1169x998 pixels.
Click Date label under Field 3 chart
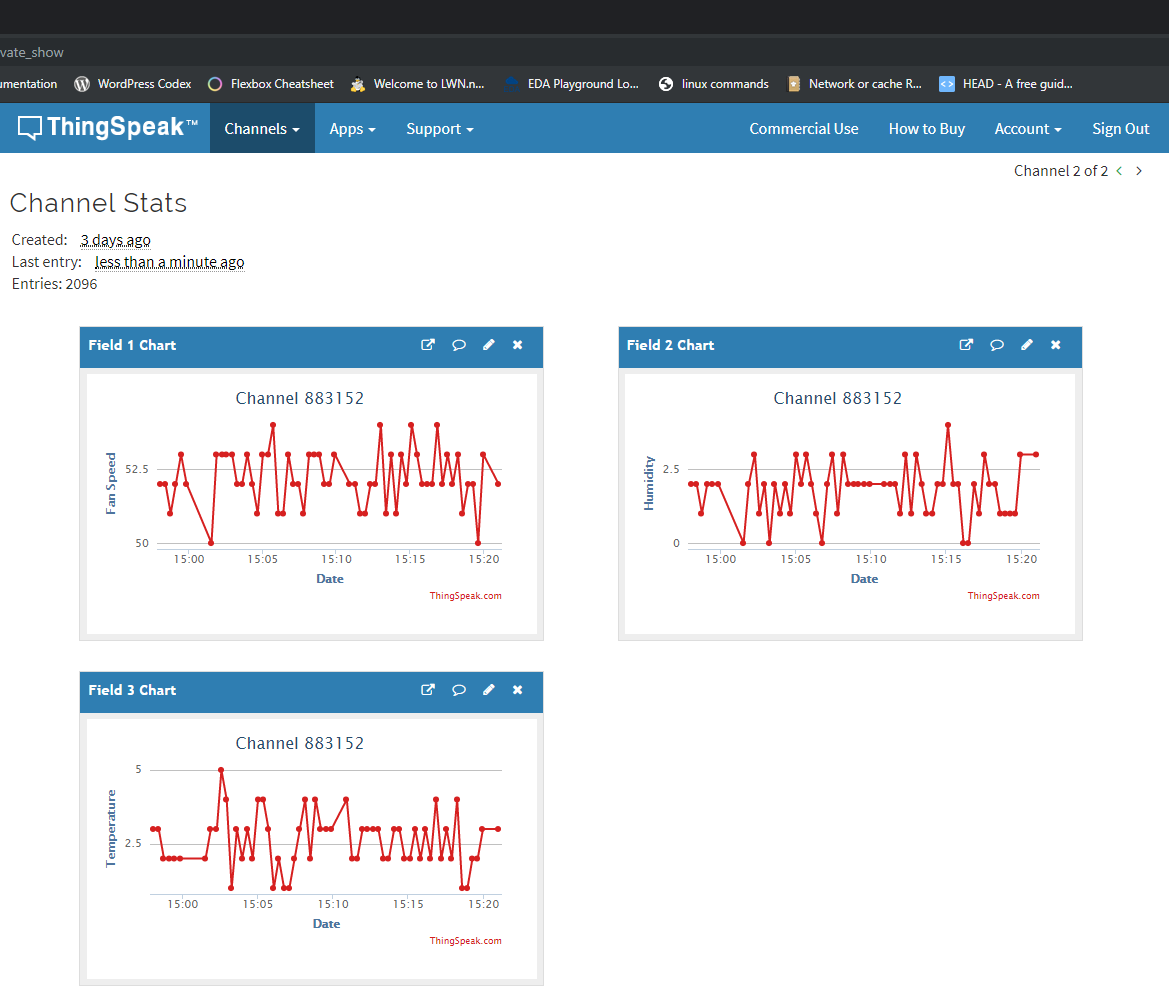[326, 923]
